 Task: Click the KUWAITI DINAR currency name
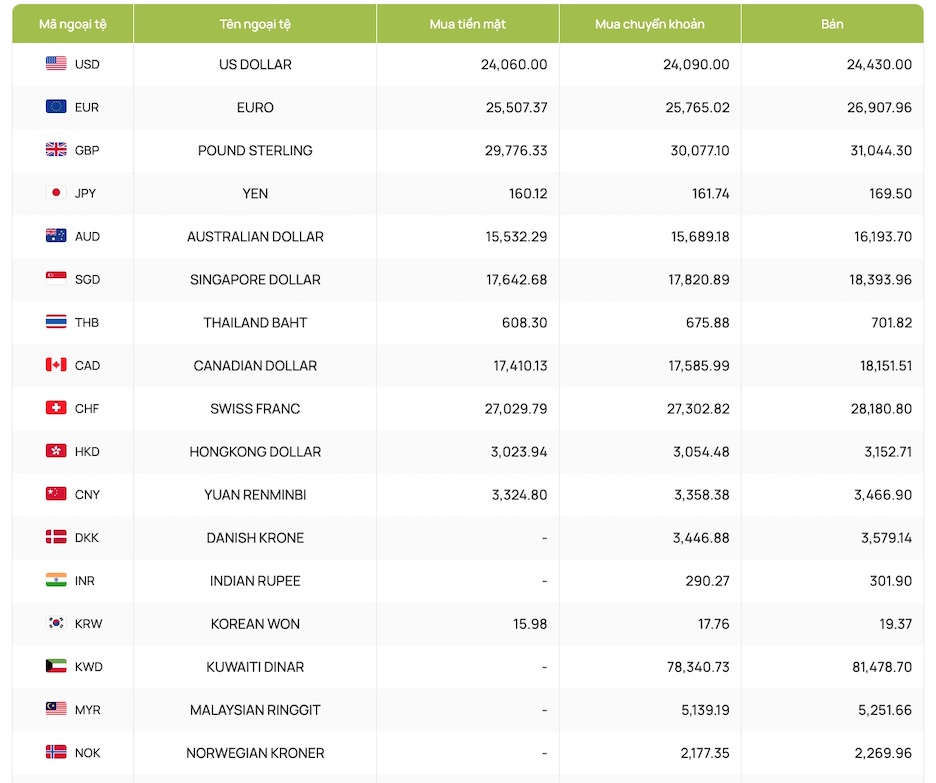(255, 667)
